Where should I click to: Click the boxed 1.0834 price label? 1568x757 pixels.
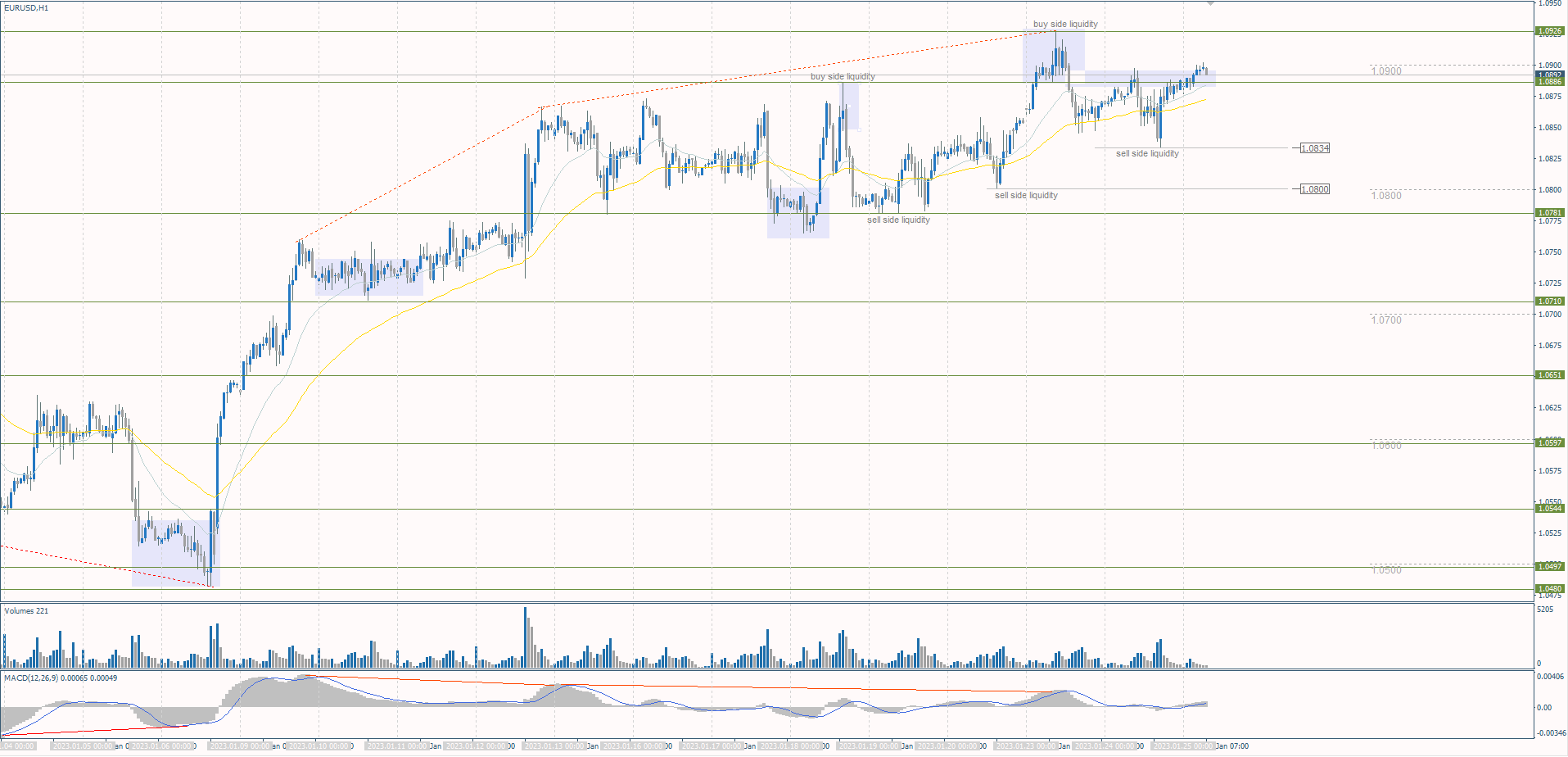click(x=1315, y=148)
